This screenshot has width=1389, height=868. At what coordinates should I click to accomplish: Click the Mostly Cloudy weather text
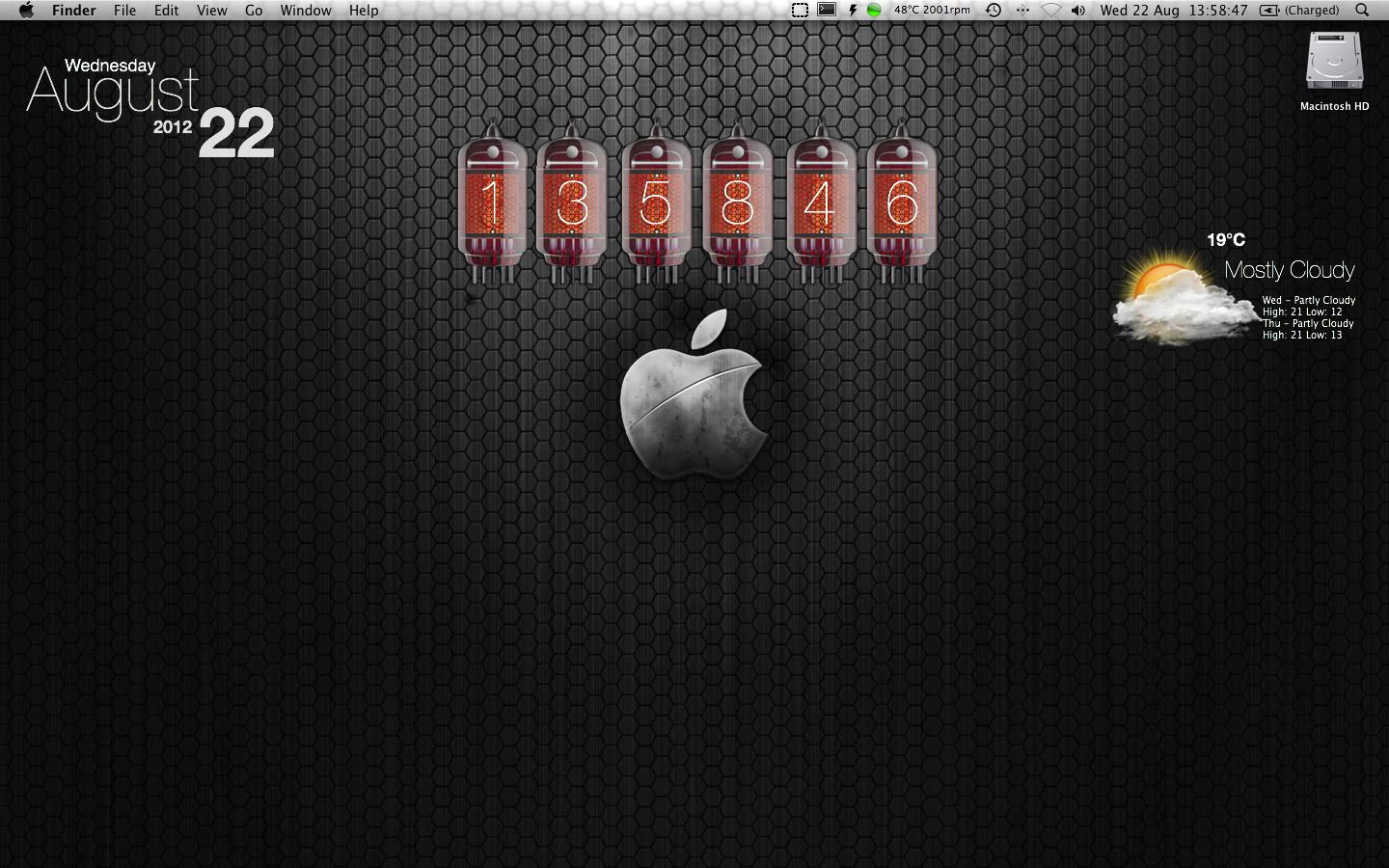tap(1290, 270)
